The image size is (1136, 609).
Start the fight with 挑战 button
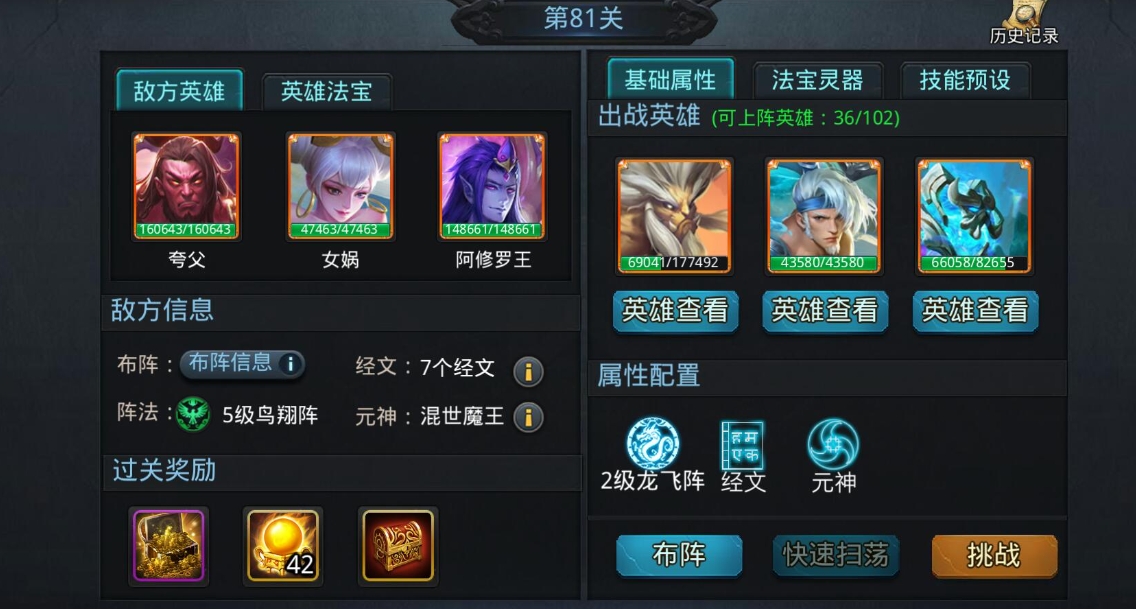coord(994,555)
